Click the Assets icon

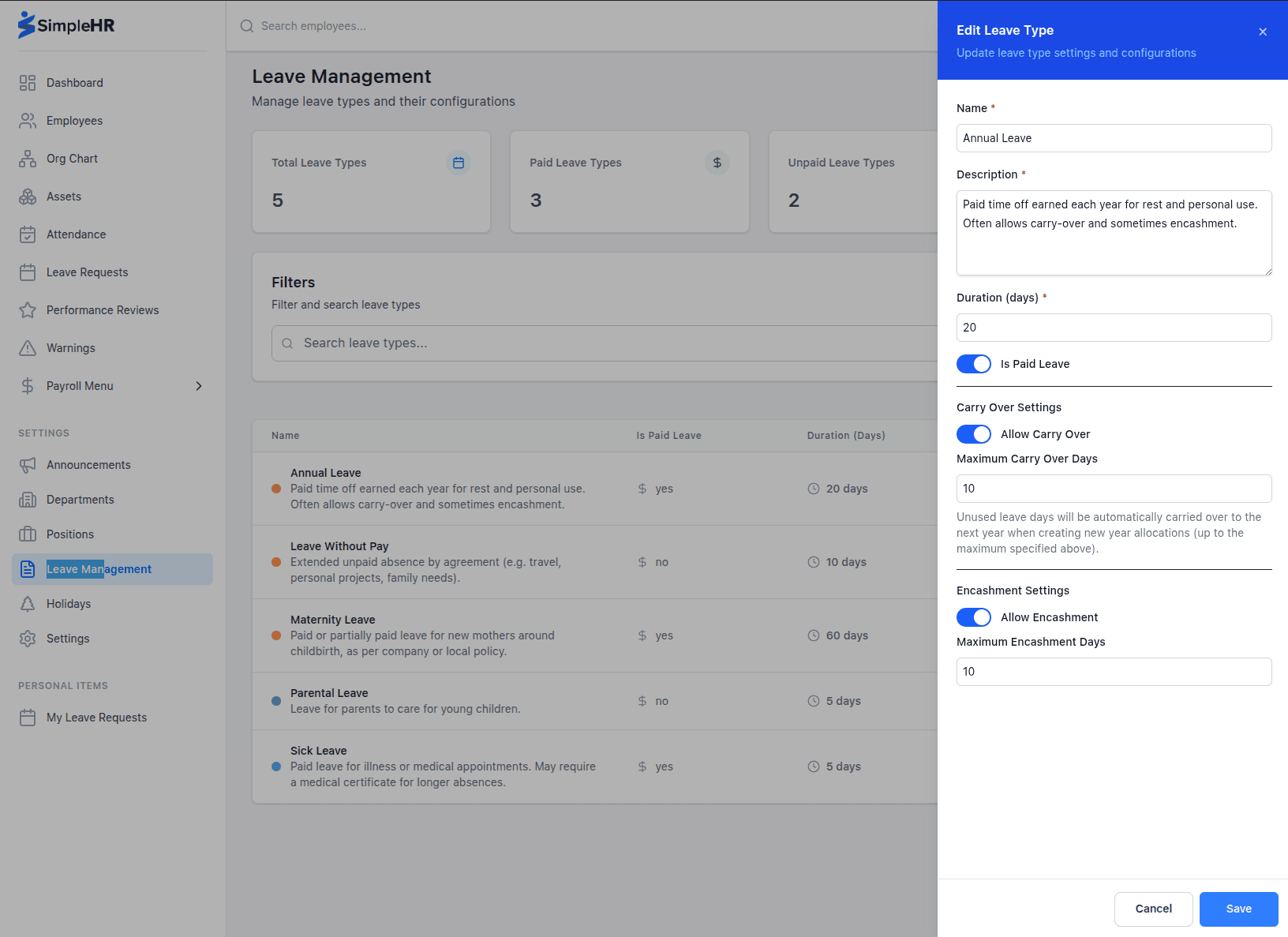pyautogui.click(x=28, y=196)
